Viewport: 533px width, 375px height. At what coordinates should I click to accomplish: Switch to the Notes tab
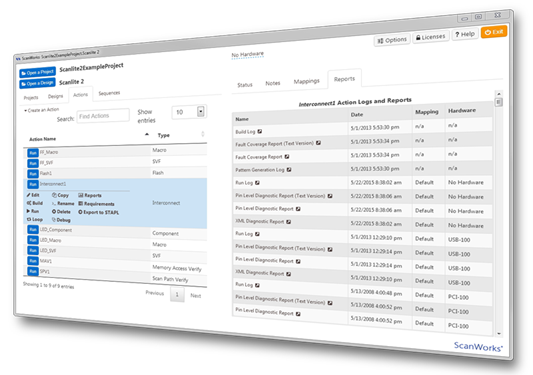click(273, 83)
